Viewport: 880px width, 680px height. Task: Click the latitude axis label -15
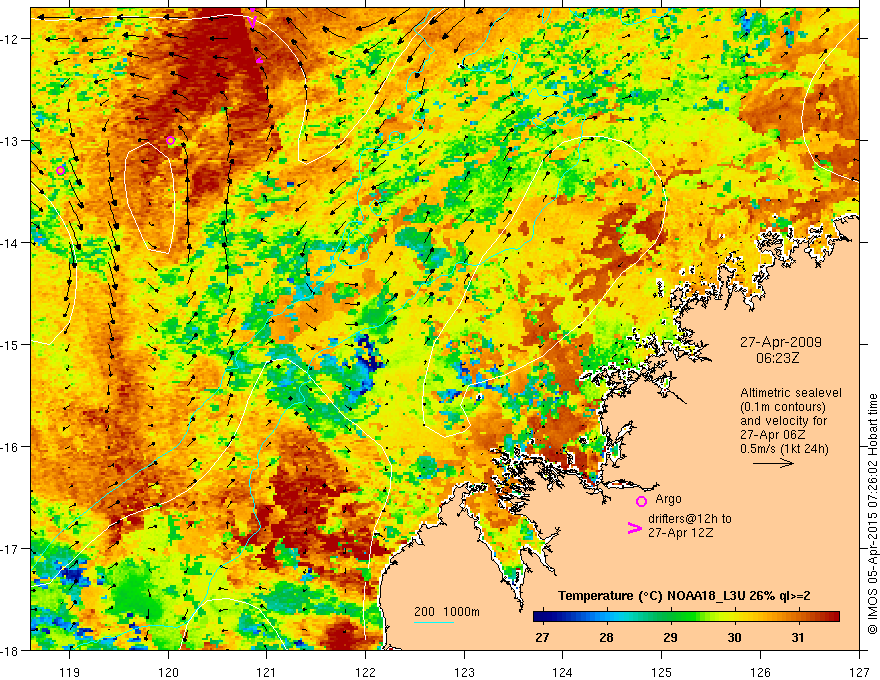(x=10, y=344)
